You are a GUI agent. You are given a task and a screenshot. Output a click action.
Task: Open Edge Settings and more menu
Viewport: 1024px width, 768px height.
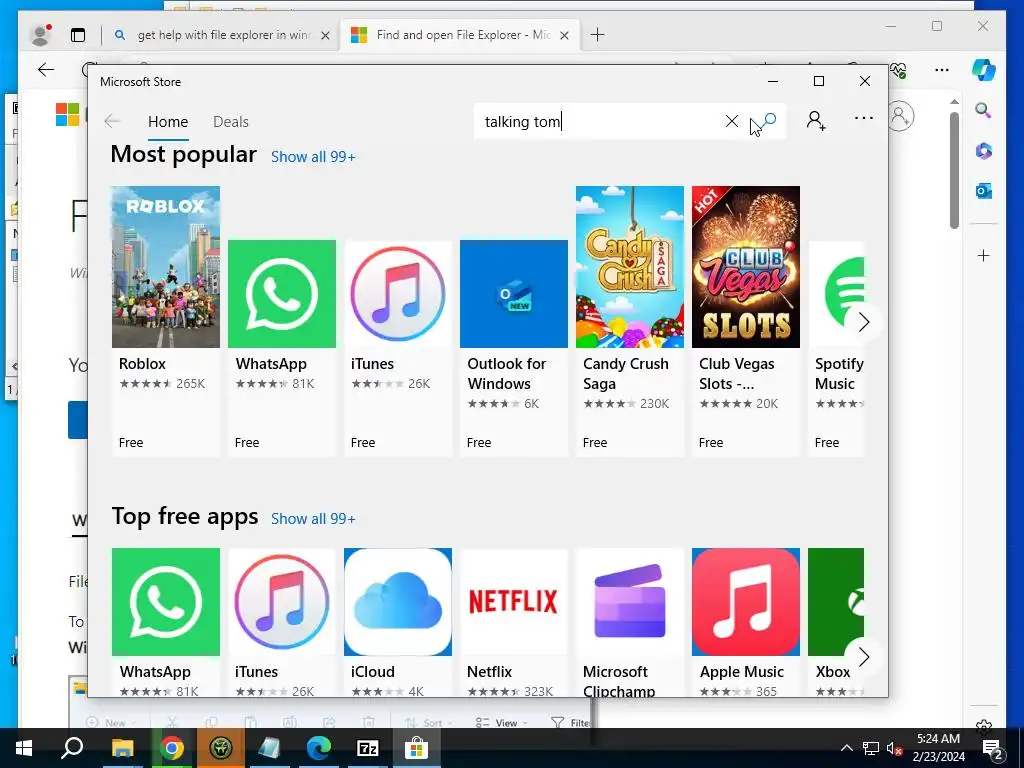pos(942,70)
